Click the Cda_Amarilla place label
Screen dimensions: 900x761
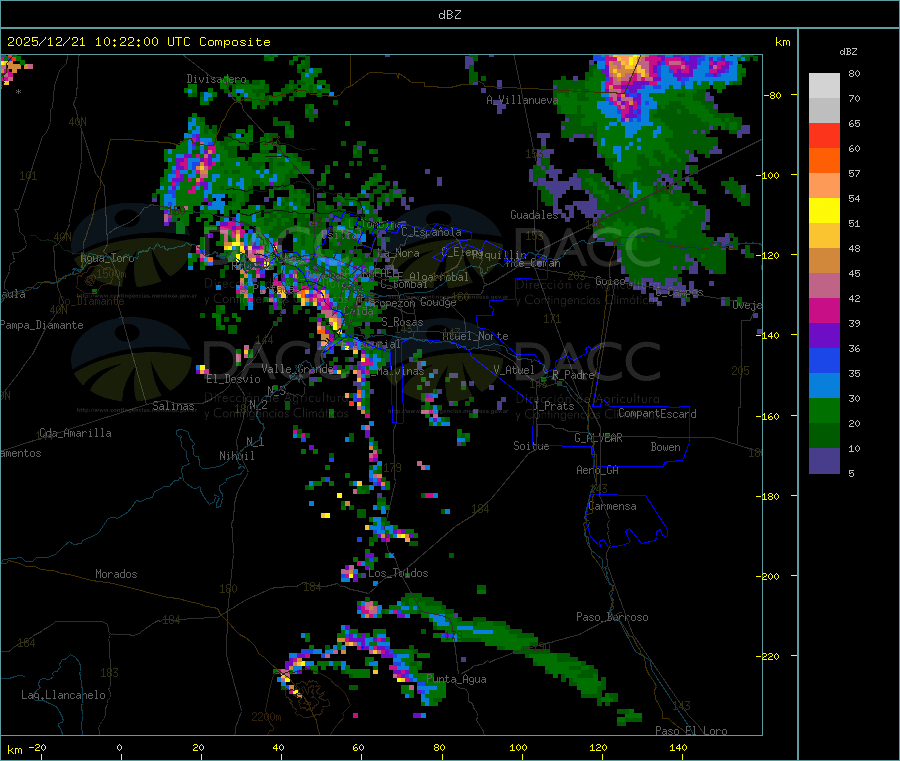click(x=75, y=433)
